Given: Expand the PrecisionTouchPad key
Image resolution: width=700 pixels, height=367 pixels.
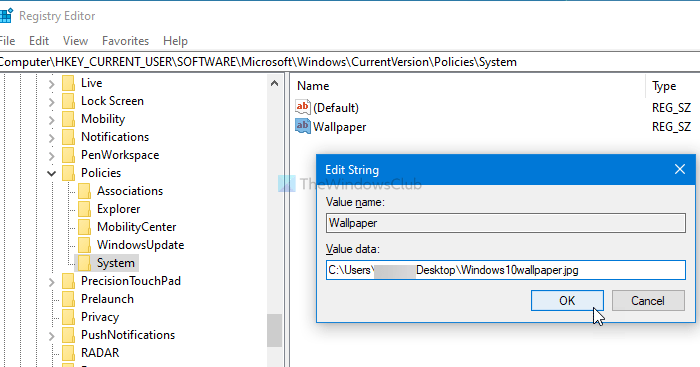Looking at the screenshot, I should click(x=51, y=281).
